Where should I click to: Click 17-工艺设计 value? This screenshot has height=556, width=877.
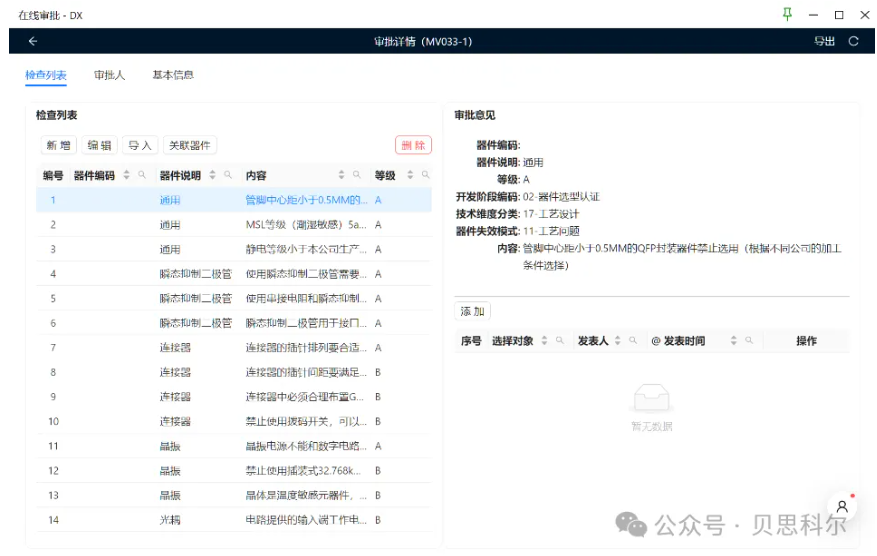tap(551, 214)
